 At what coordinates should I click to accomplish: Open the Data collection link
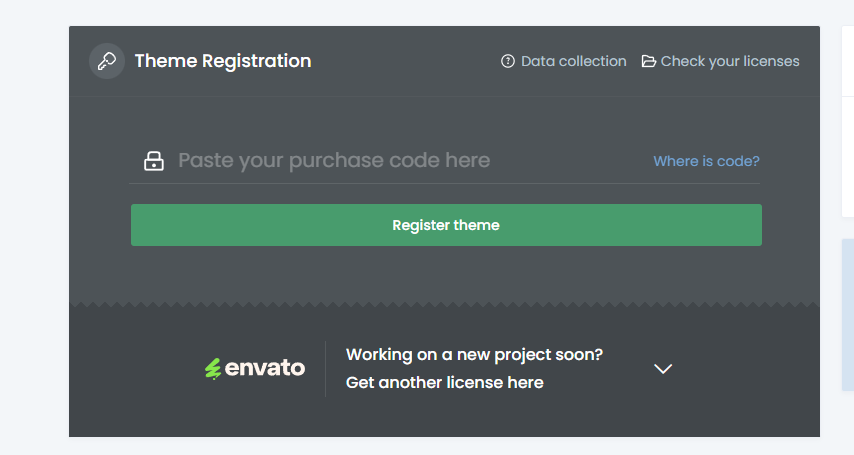(573, 61)
